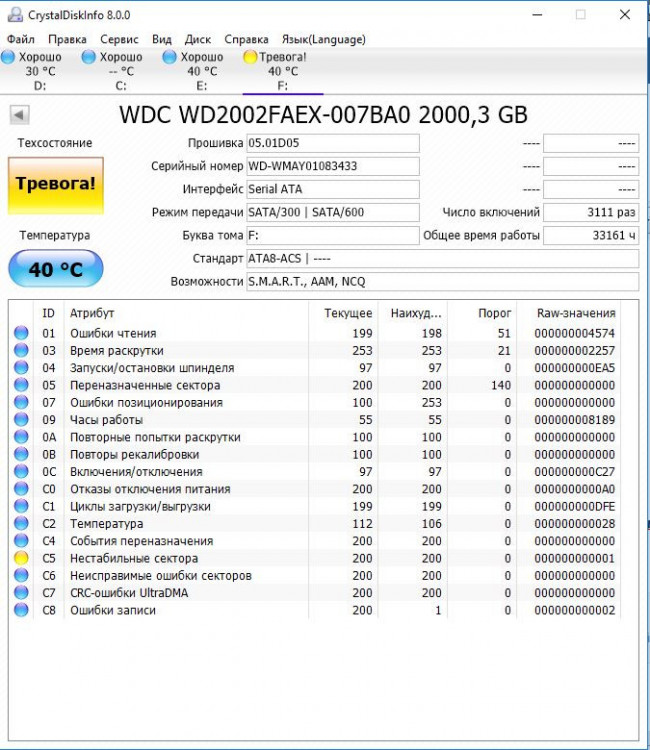The height and width of the screenshot is (750, 650).
Task: Click status orb for C0 Отказы отключения питания
Action: (21, 489)
